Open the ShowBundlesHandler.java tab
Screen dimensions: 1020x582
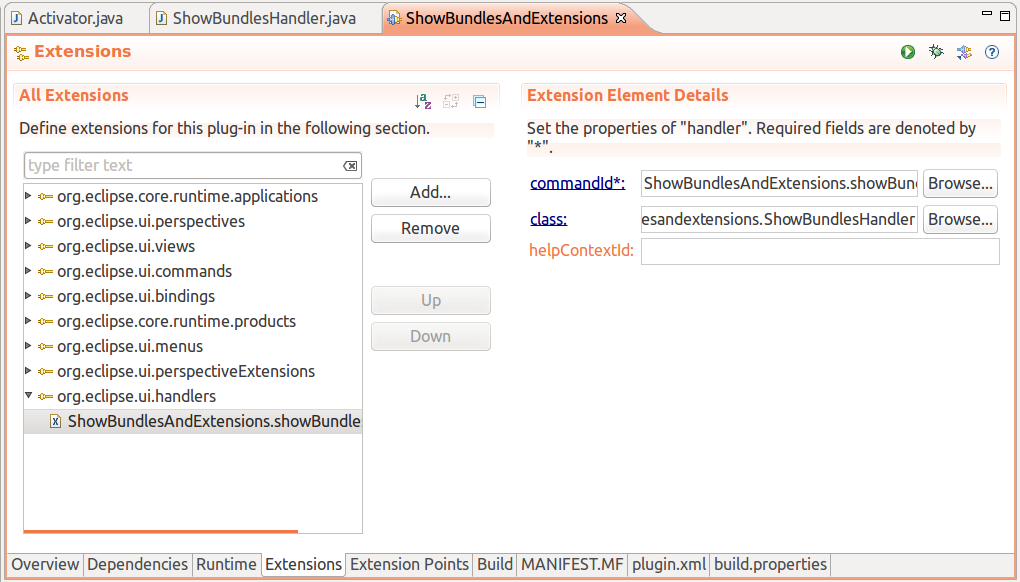point(264,18)
